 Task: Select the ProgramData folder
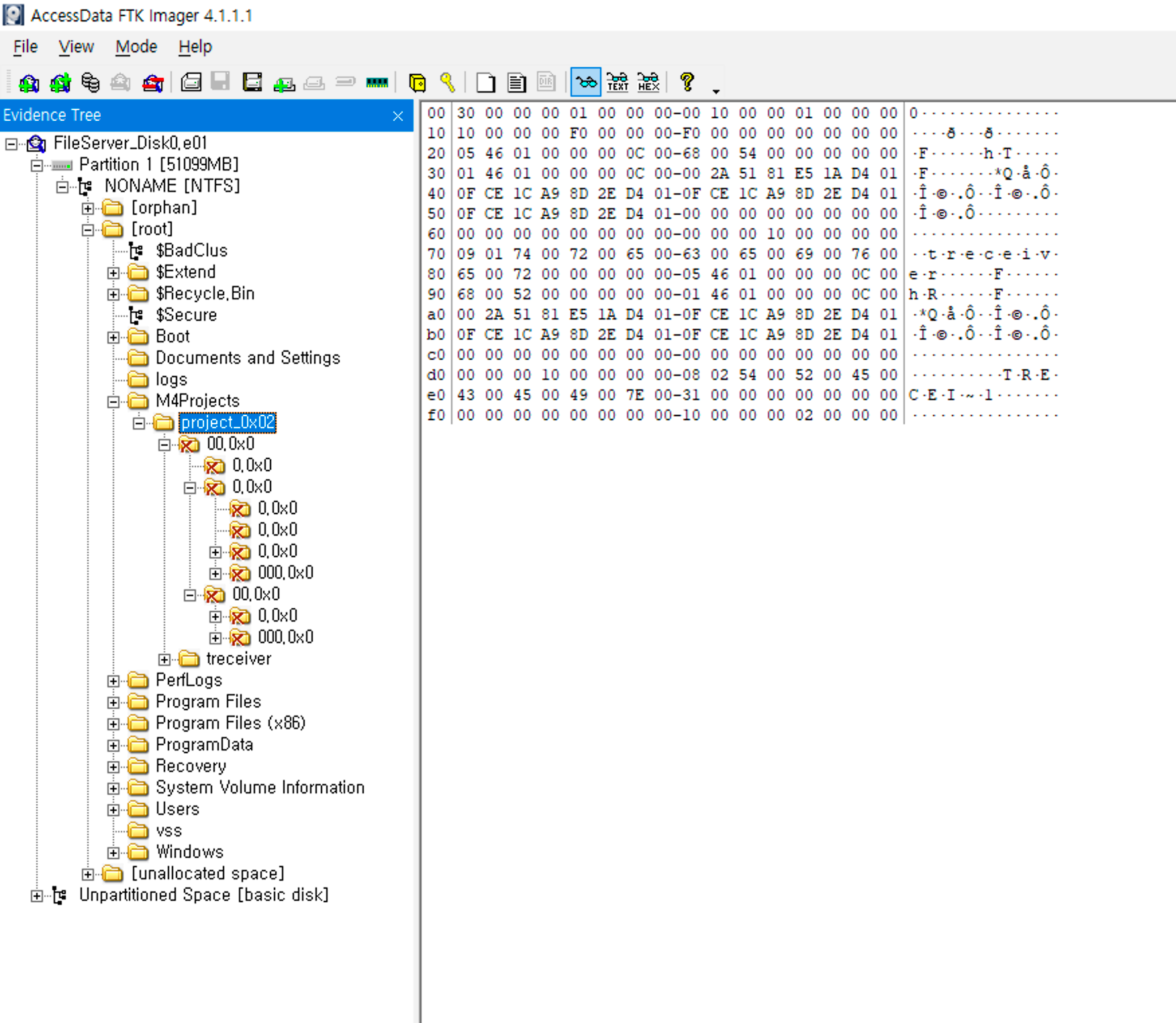point(204,744)
